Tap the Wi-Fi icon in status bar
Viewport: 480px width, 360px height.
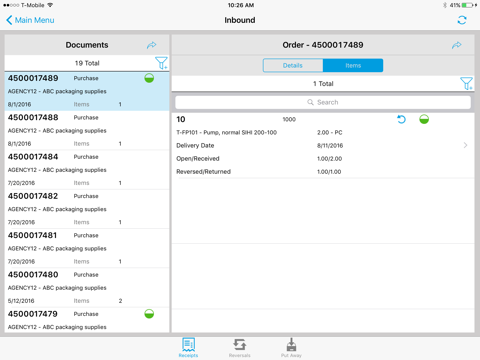(x=50, y=5)
